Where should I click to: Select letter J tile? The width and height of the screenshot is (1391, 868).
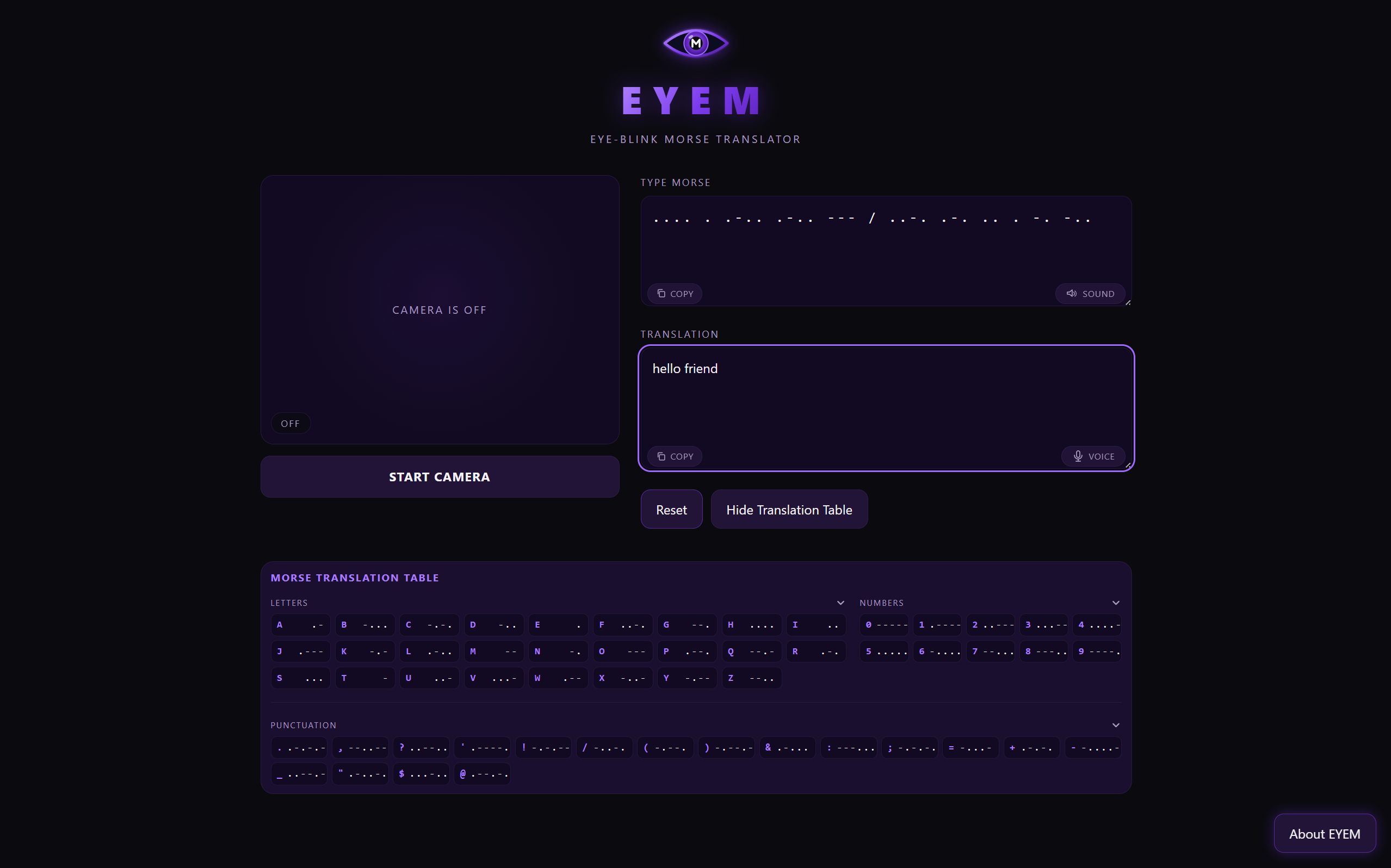point(300,651)
